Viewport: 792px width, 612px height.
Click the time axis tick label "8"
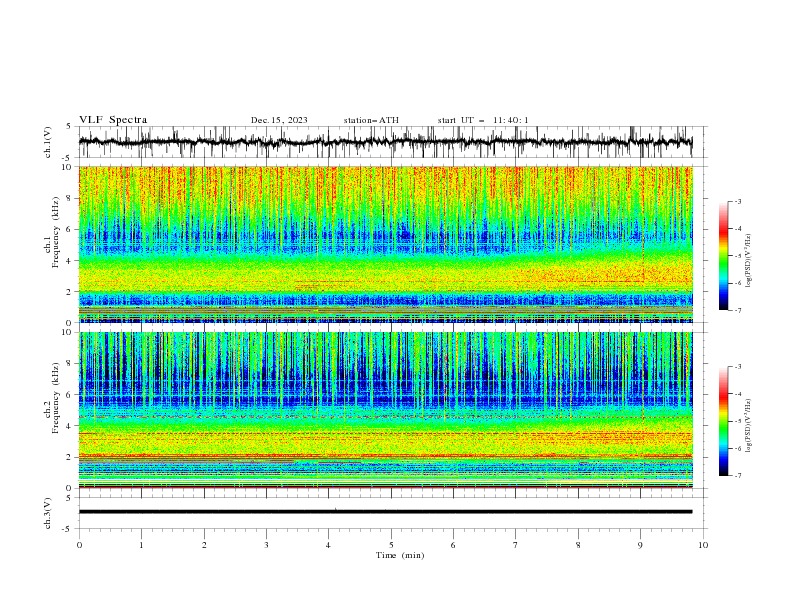point(578,545)
